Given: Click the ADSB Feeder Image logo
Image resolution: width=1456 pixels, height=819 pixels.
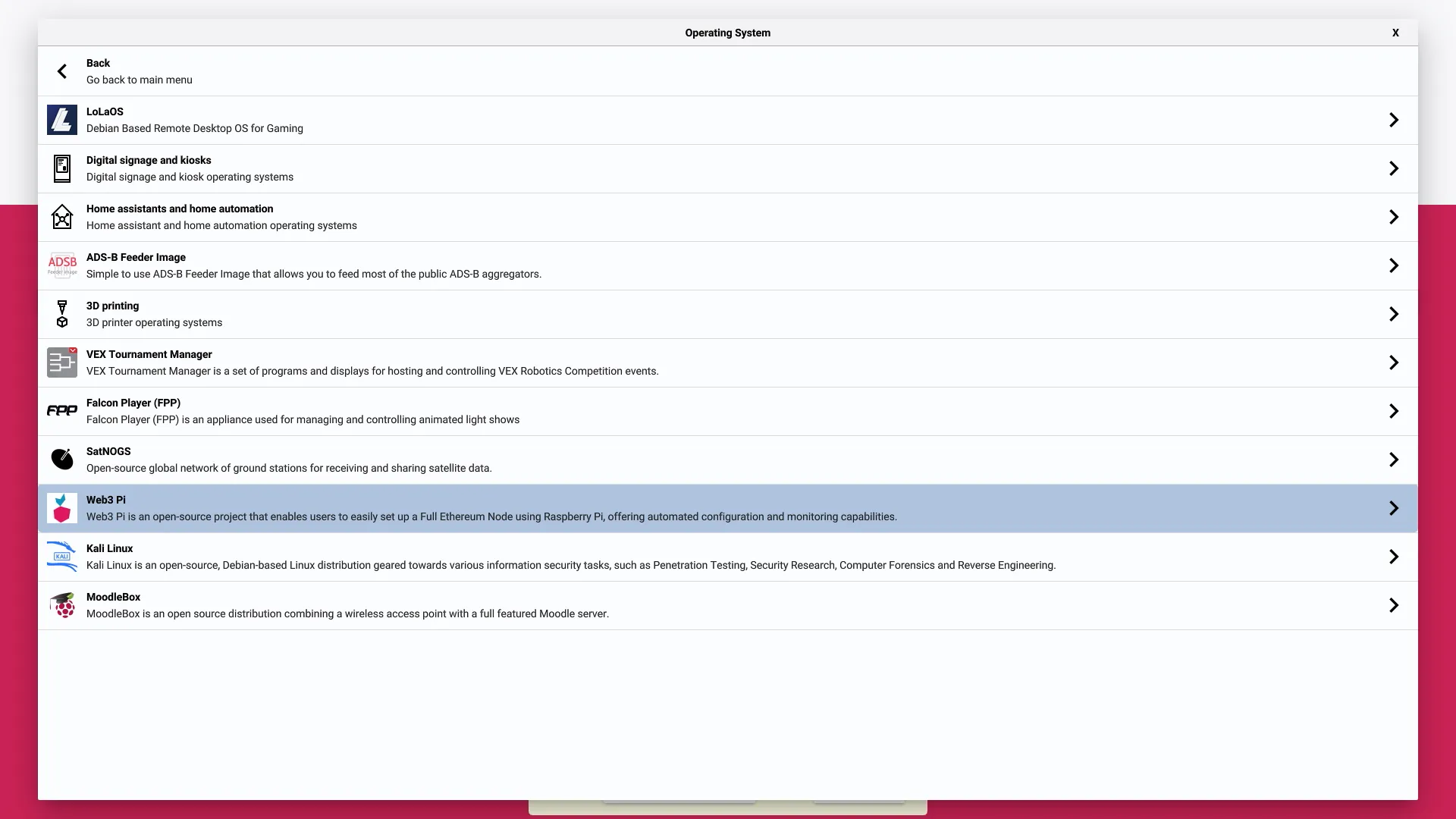Looking at the screenshot, I should tap(62, 265).
